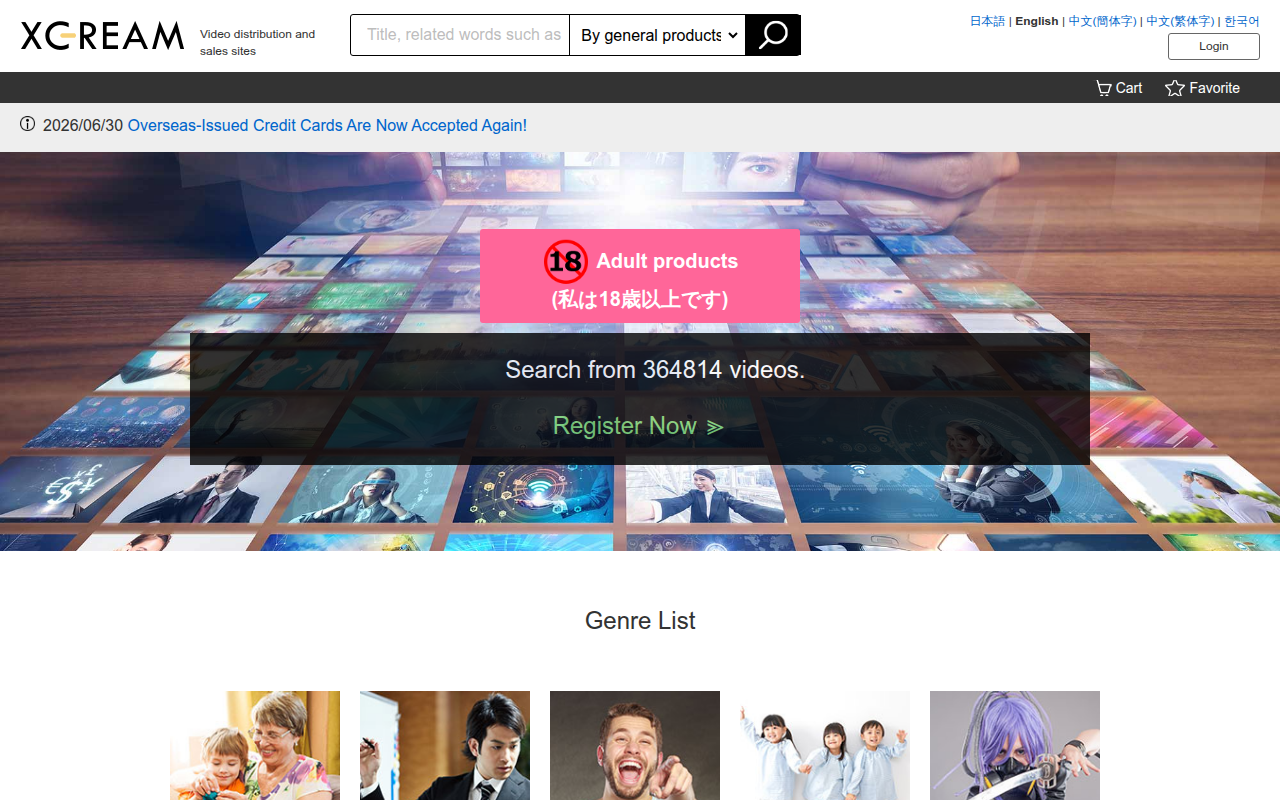Click the 2026/06/30 date text
Image resolution: width=1280 pixels, height=800 pixels.
83,125
